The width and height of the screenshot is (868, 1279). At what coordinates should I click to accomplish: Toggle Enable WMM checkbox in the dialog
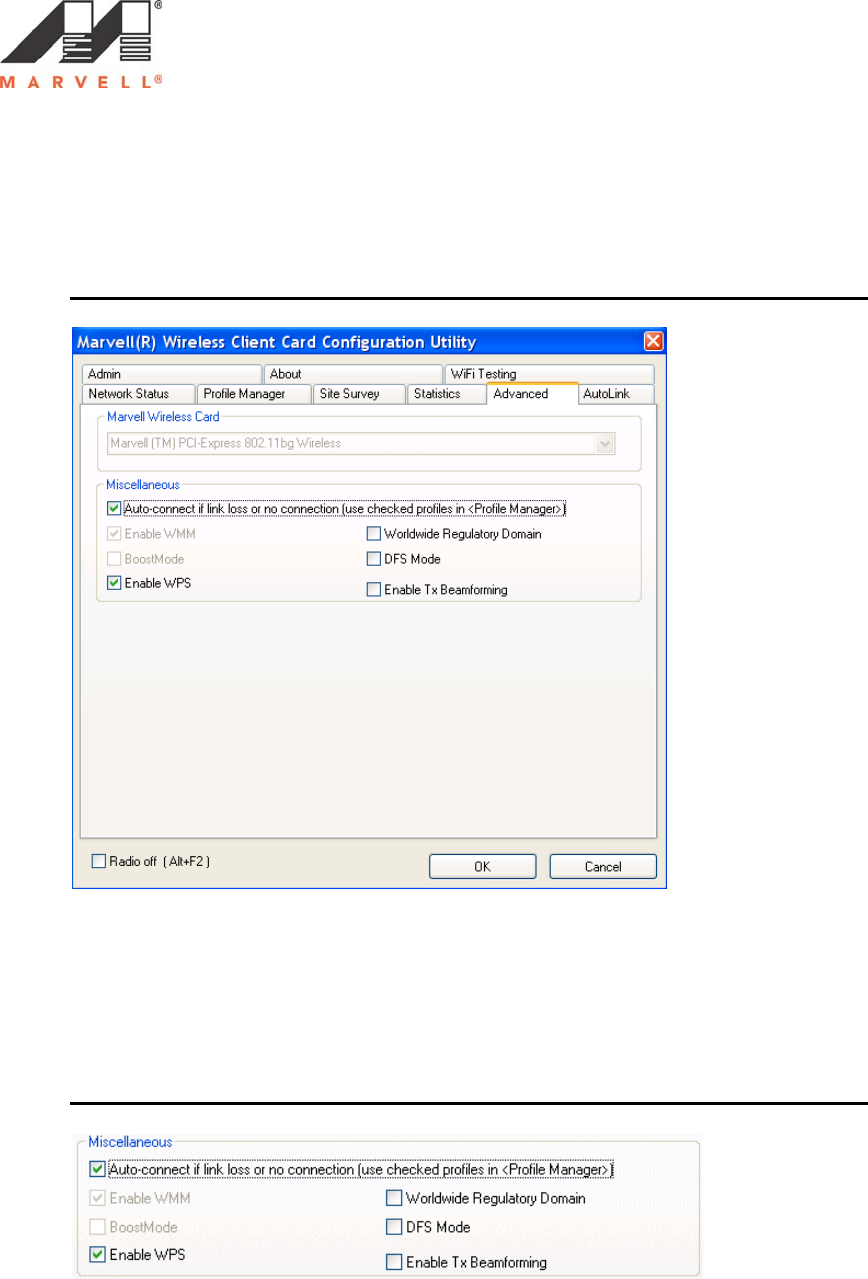(x=114, y=534)
